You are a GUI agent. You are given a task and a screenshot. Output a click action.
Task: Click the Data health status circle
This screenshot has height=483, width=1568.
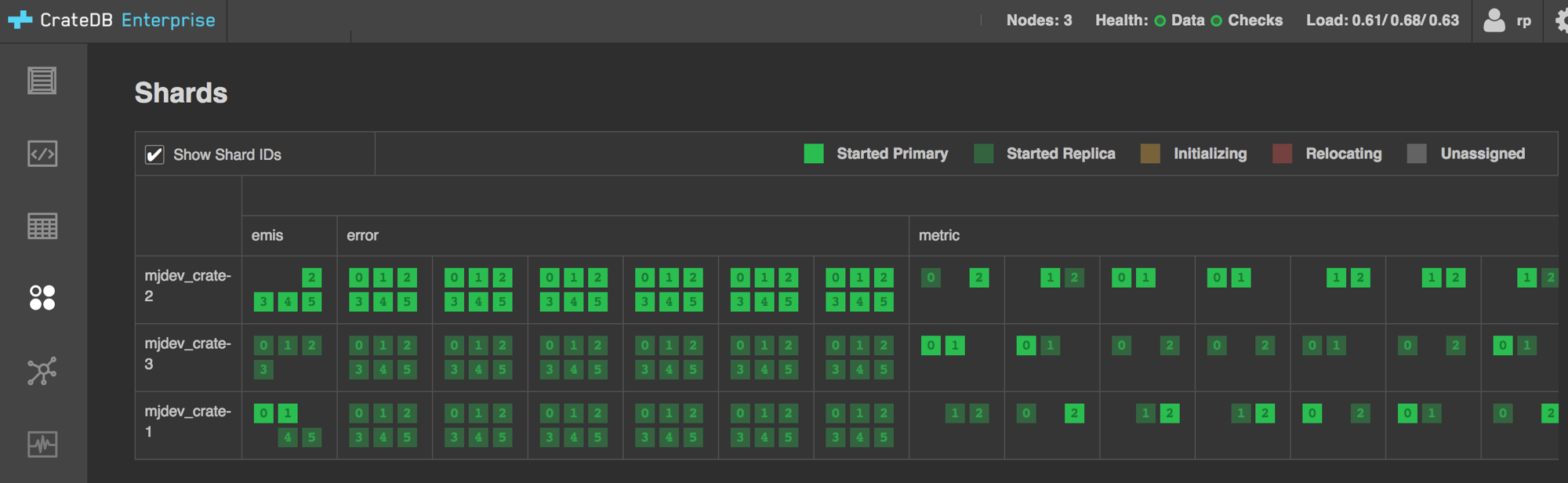[1160, 21]
